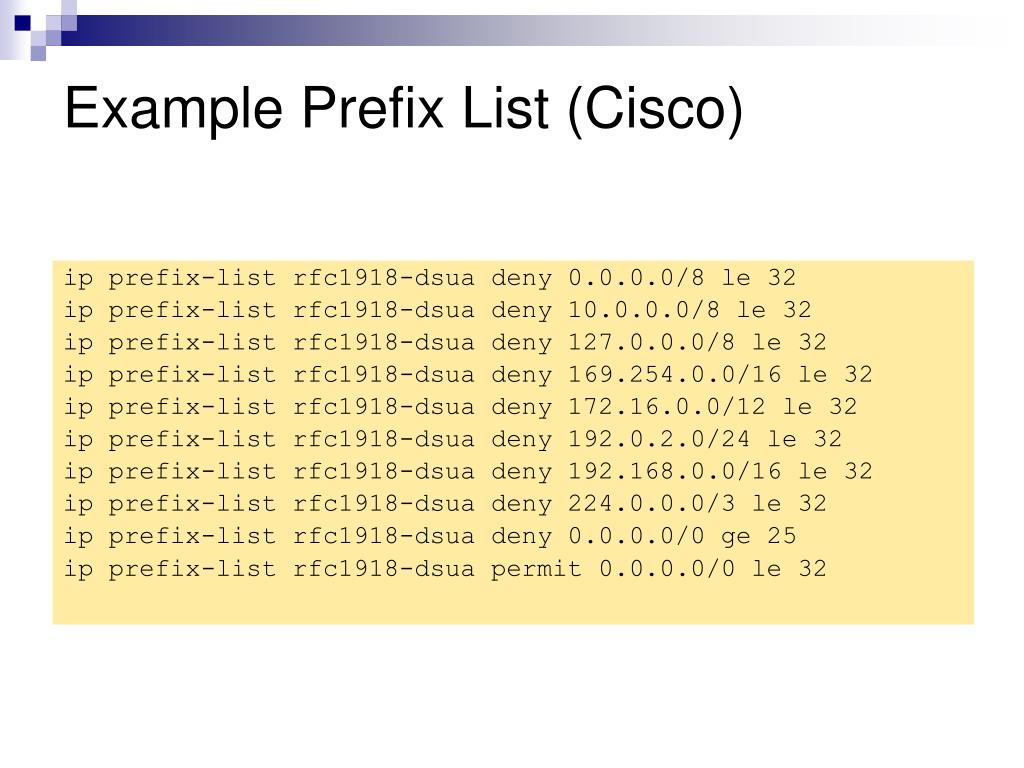Select the deny 0.0.0.0/8 le 32 line

pyautogui.click(x=430, y=278)
